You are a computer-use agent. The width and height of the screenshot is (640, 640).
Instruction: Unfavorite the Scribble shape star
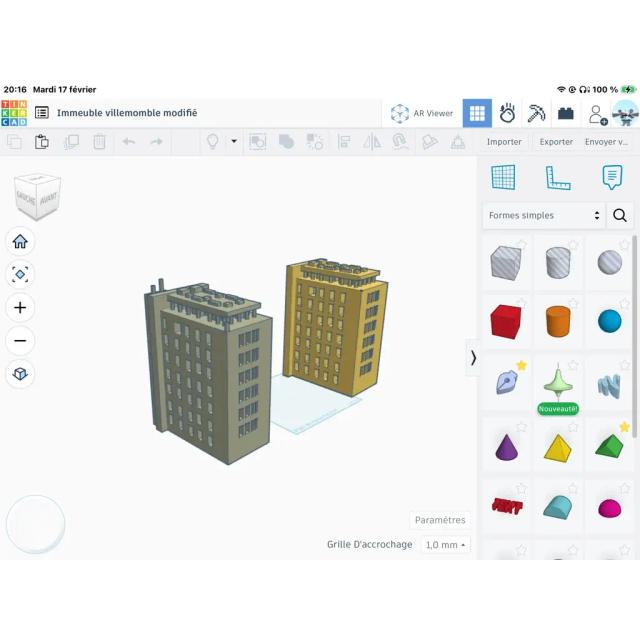click(521, 365)
